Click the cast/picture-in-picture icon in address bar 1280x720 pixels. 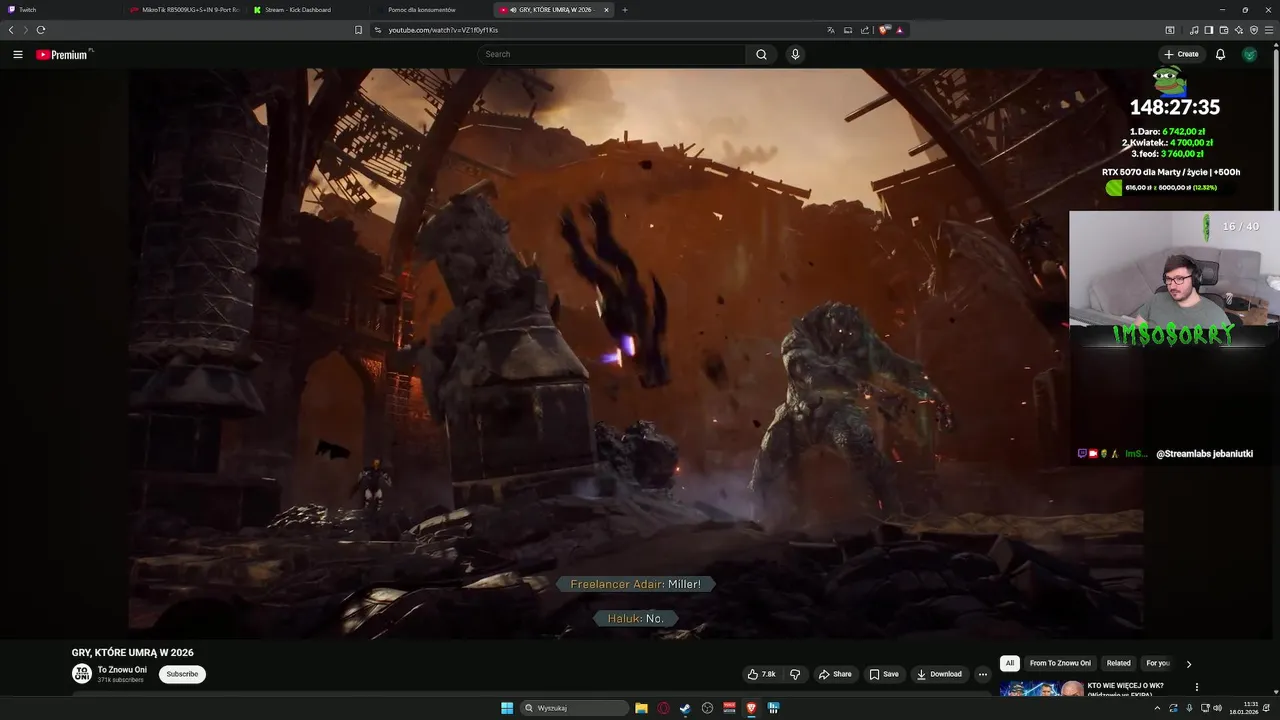(848, 30)
